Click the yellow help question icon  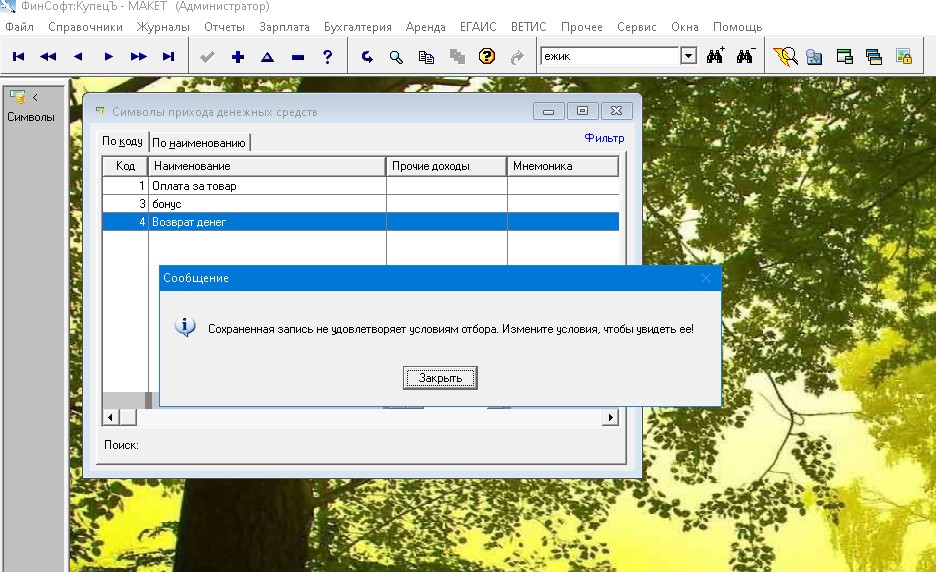point(487,57)
